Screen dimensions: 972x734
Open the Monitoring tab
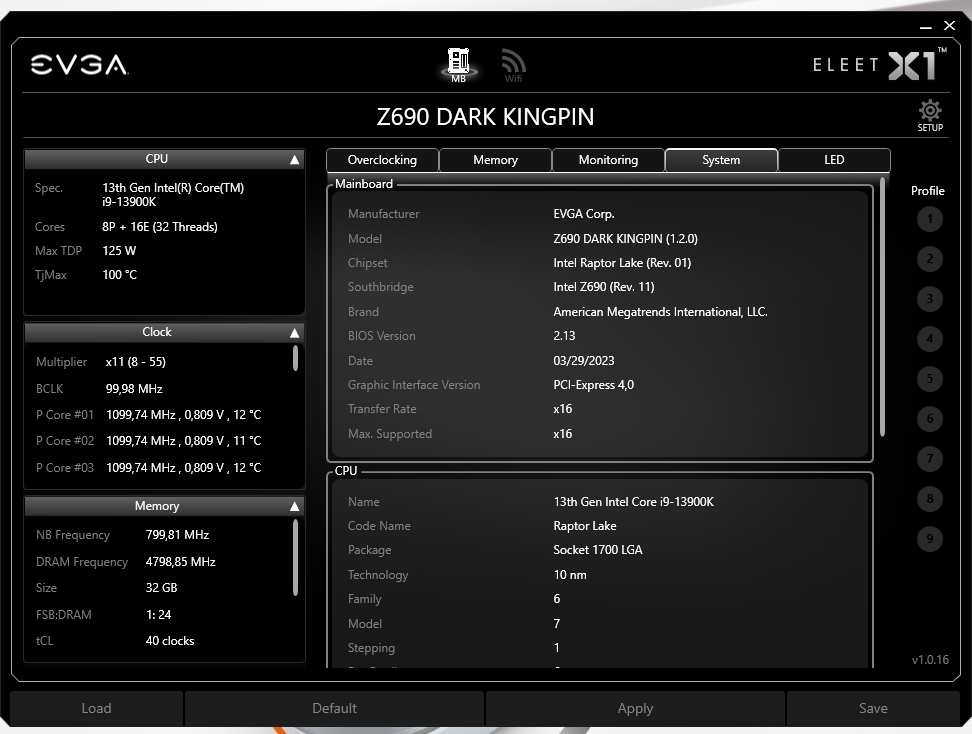(x=608, y=159)
